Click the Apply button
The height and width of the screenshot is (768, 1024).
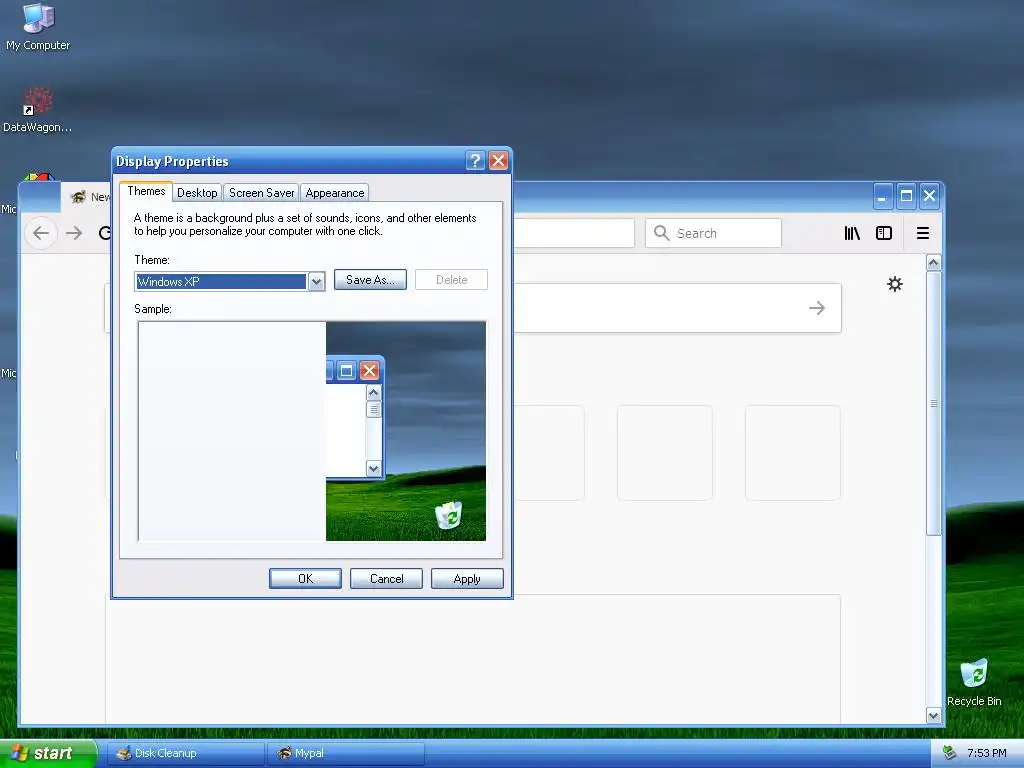pos(467,579)
